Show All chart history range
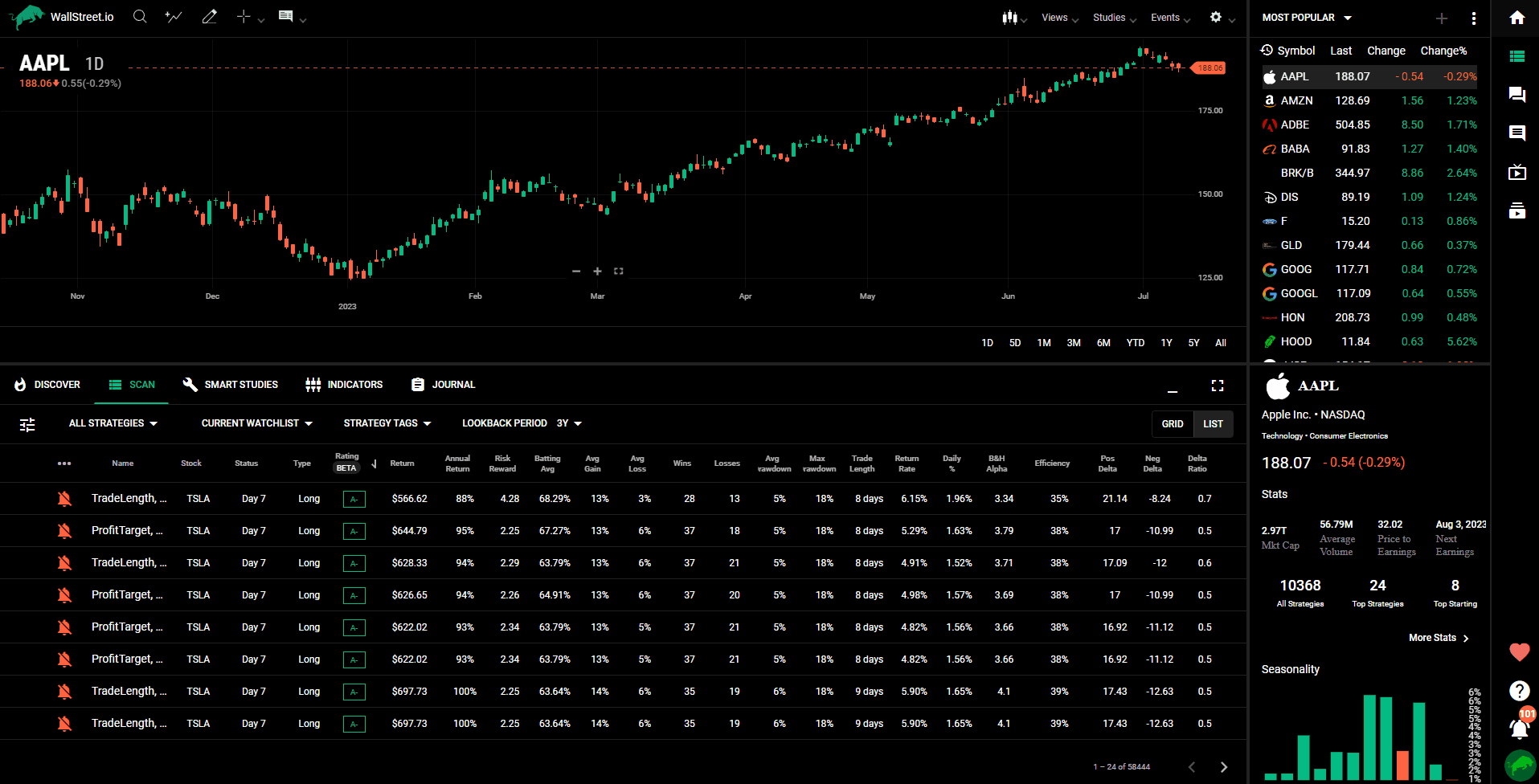Screen dimensions: 1539x784 [x=1221, y=343]
